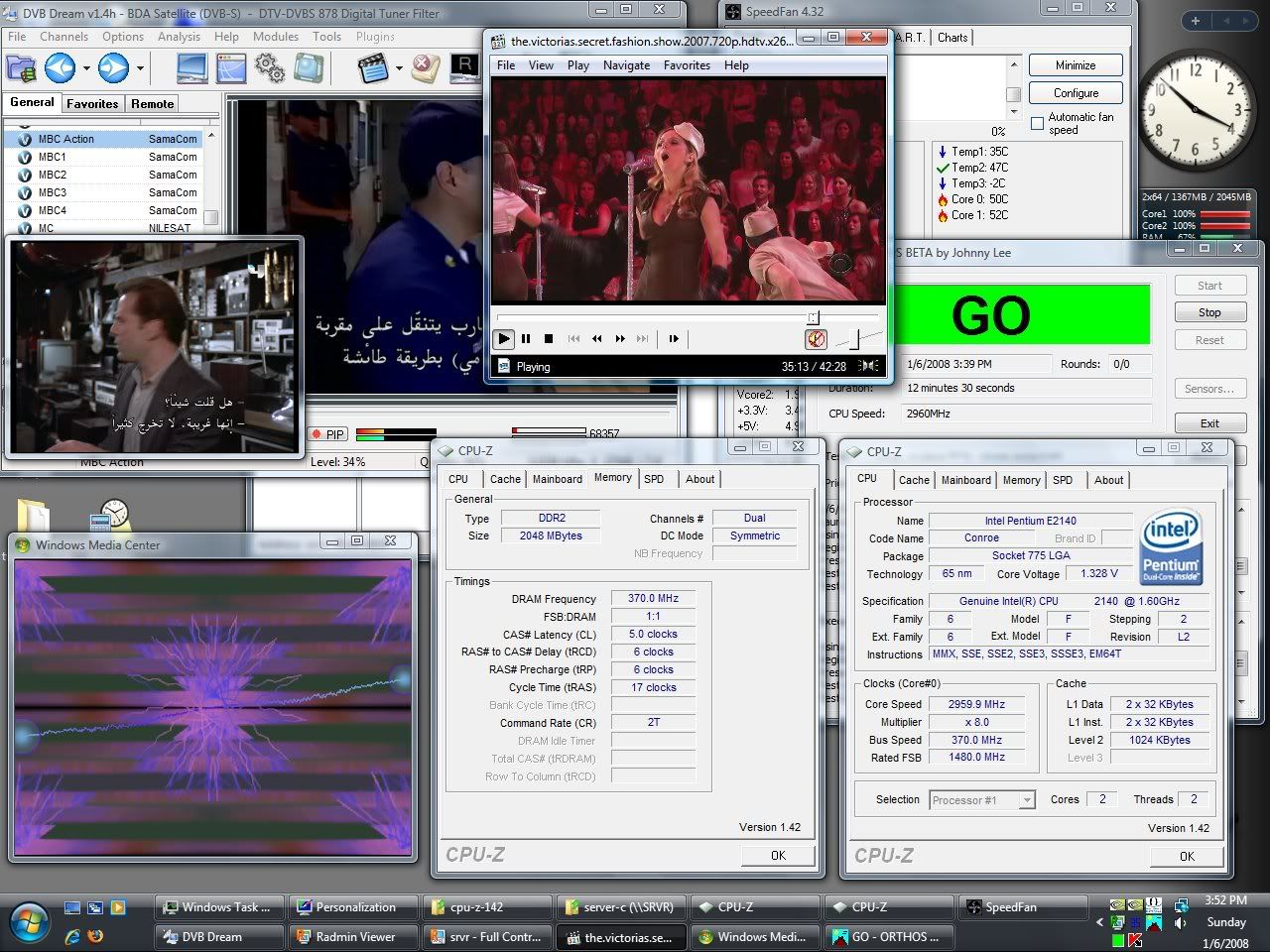Click the Configure button in SpeedFan
The image size is (1270, 952).
[1076, 93]
